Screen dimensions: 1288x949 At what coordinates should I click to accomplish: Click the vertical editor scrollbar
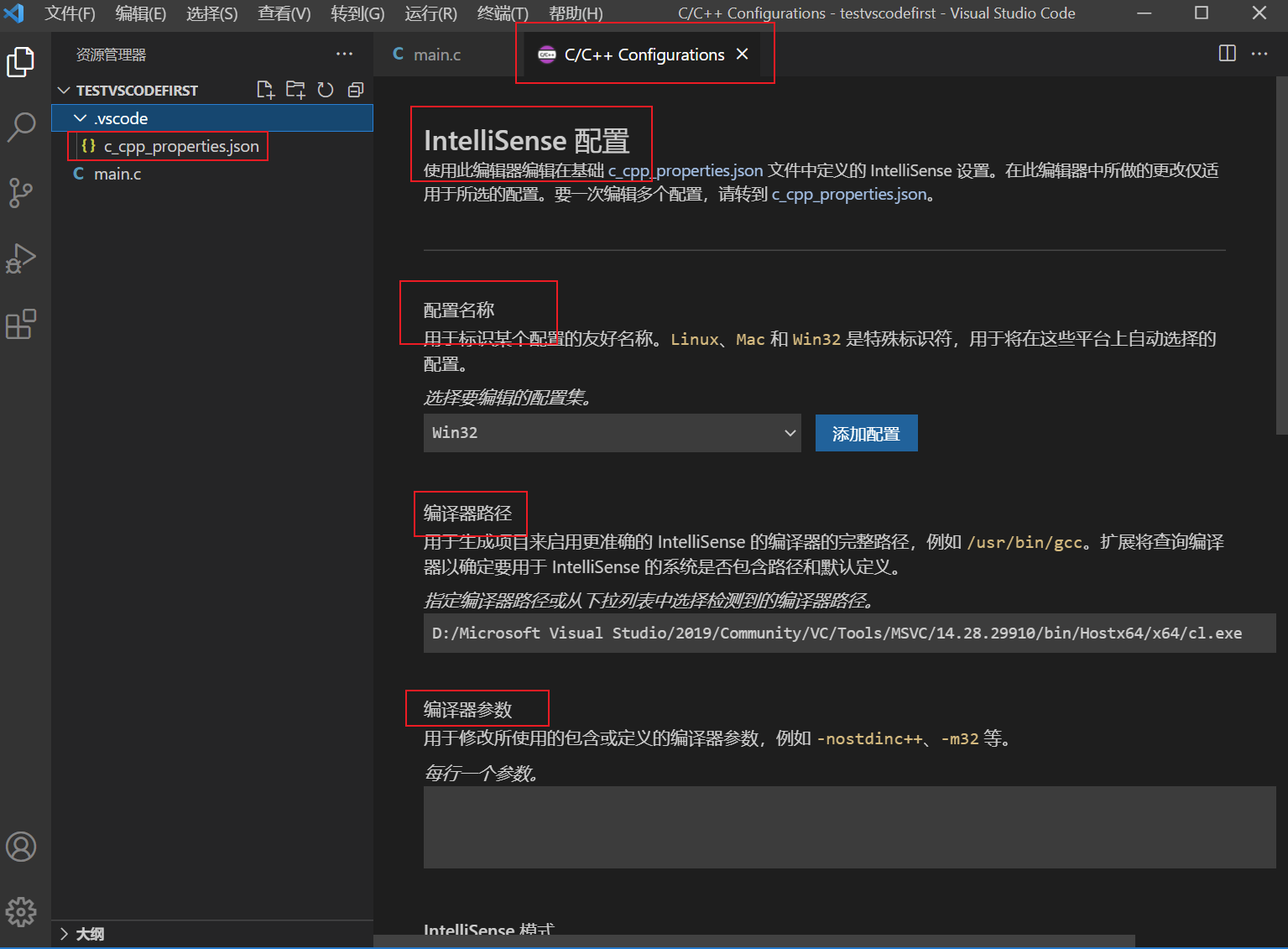1281,256
